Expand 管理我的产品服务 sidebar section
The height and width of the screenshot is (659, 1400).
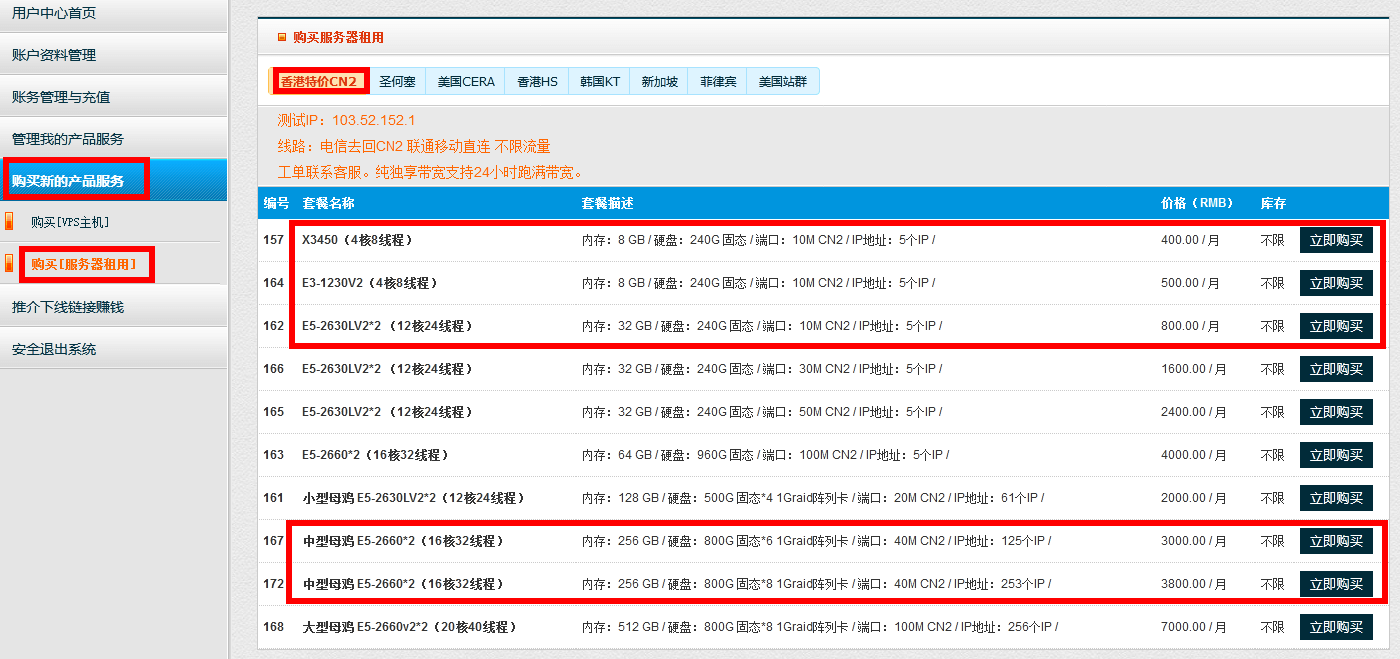(68, 139)
